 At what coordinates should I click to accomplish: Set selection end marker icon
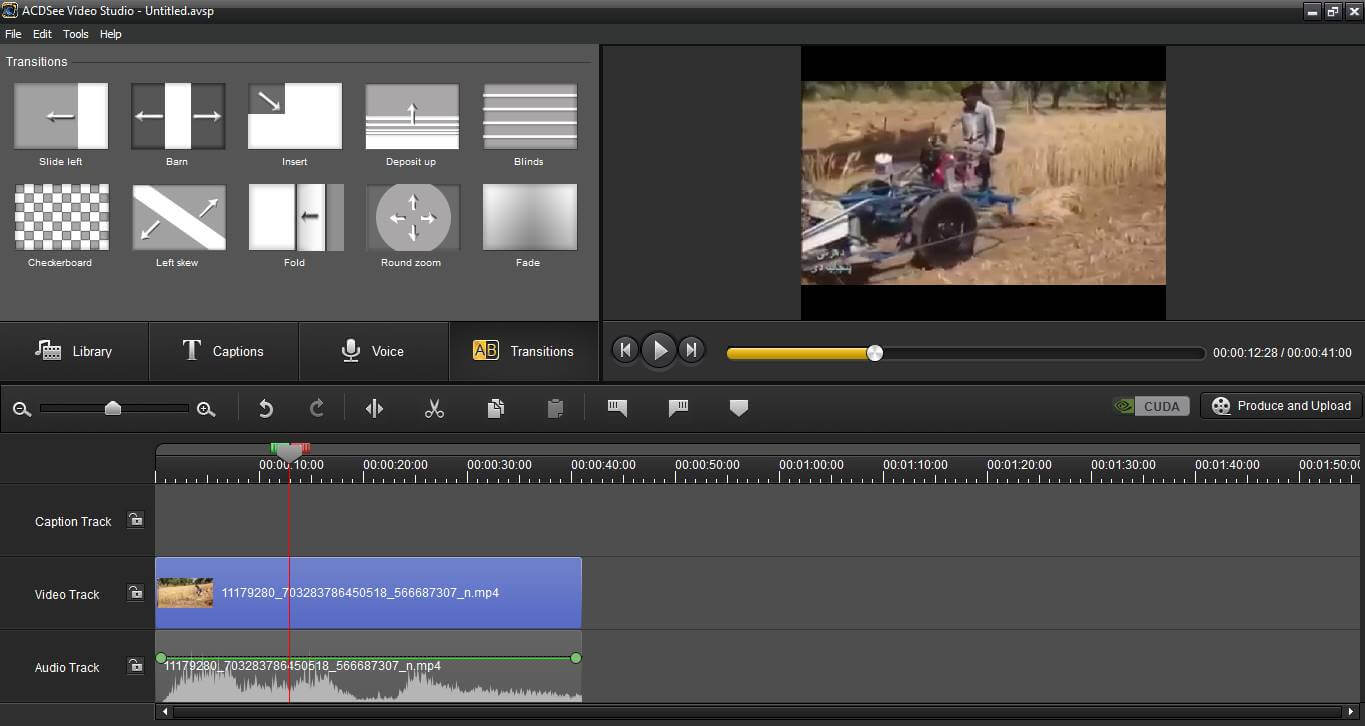click(x=678, y=408)
